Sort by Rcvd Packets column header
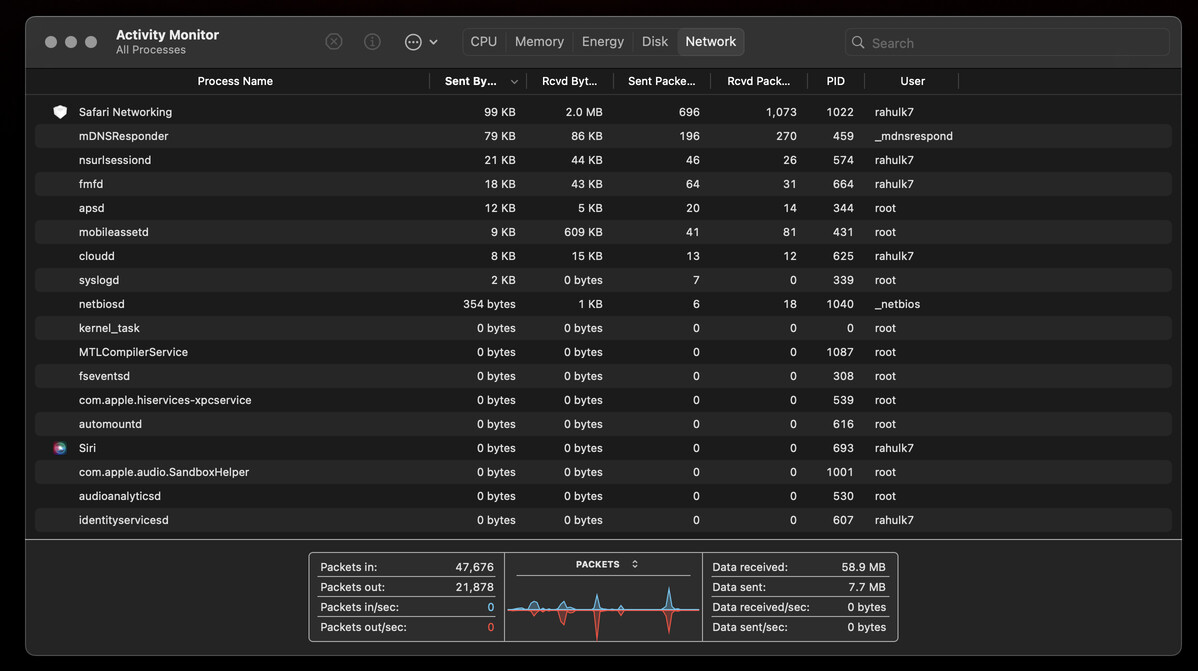 point(759,81)
